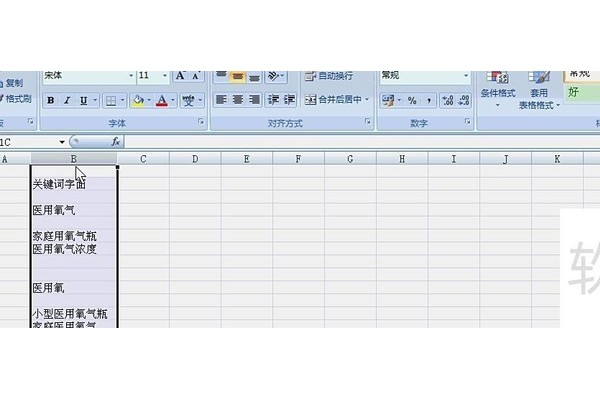
Task: Click 合并后居中 merge and center
Action: pos(333,100)
